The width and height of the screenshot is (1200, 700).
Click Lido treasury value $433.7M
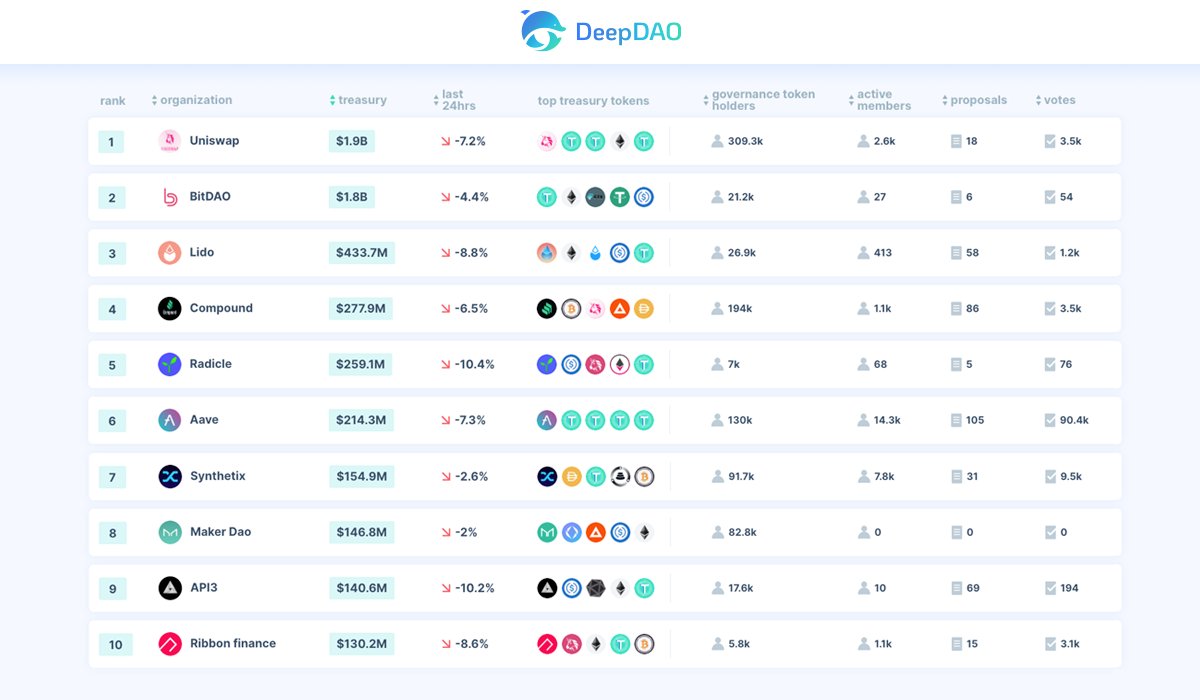pos(361,253)
